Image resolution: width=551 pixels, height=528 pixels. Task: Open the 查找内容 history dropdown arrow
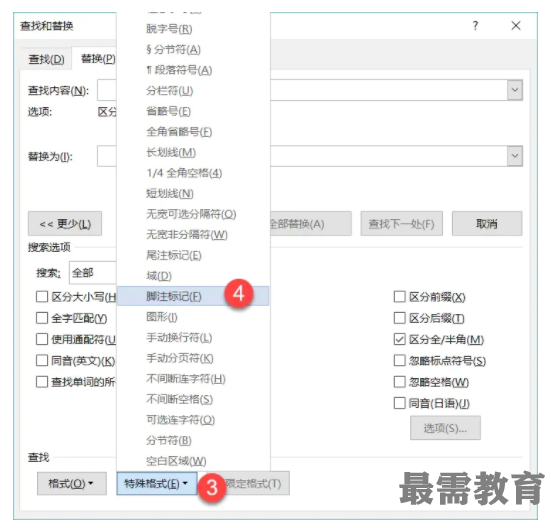[x=514, y=90]
